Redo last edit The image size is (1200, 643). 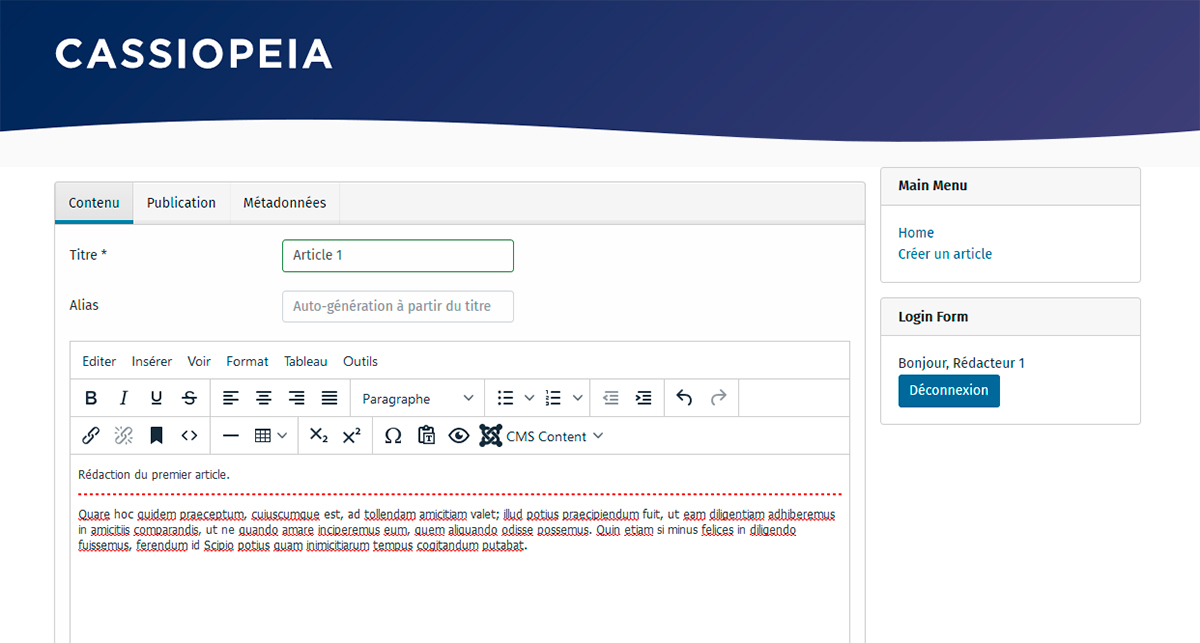click(718, 398)
